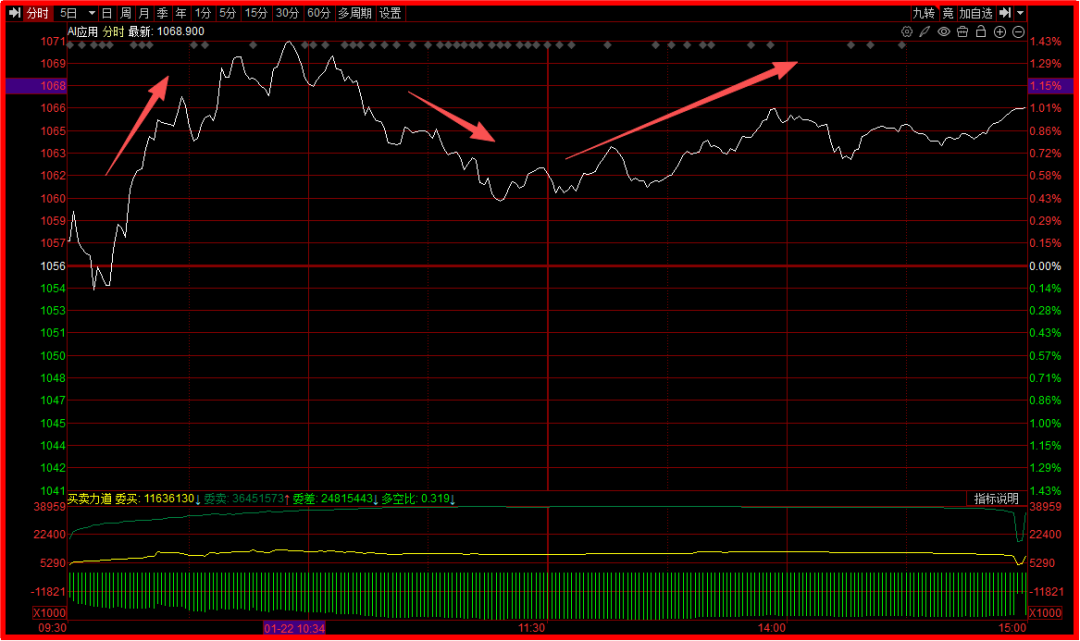Click the top-left panel collapse arrow icon
Screen dimensions: 1080x641
[x=14, y=13]
